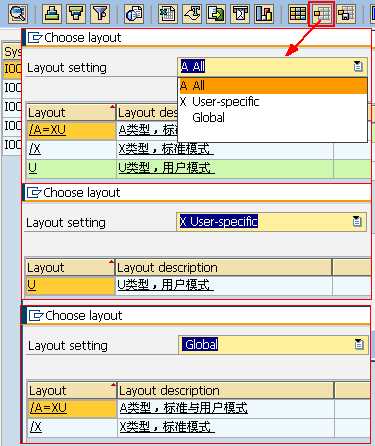The height and width of the screenshot is (446, 375).
Task: Open the ABC analysis graphic icon
Action: 264,13
